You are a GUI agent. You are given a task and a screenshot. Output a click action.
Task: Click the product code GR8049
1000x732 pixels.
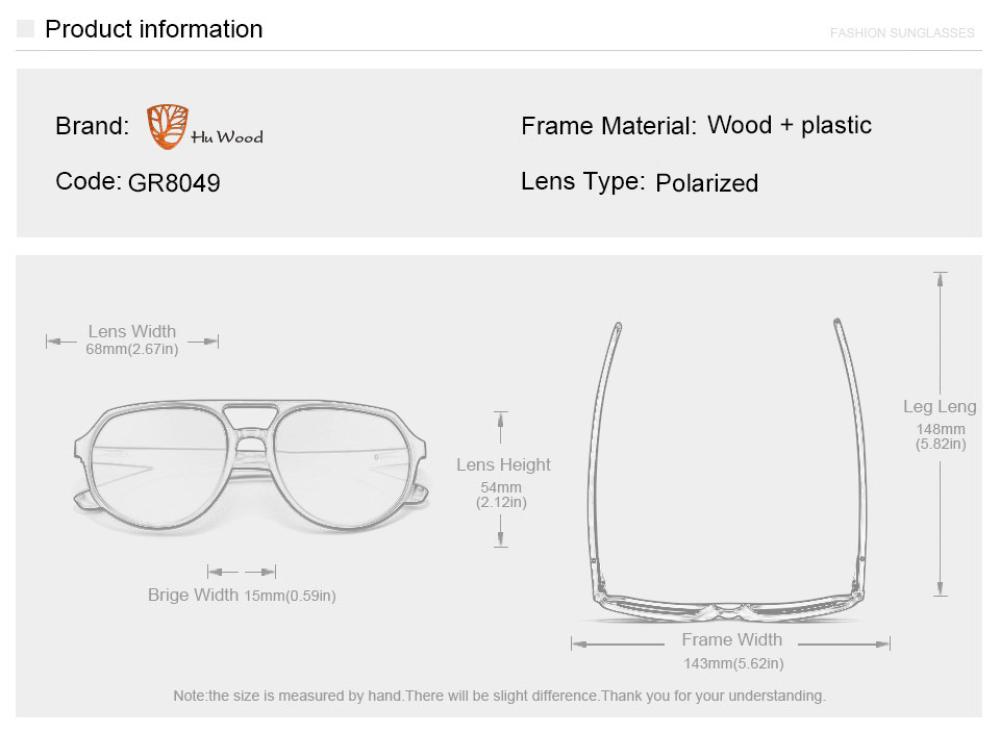[x=173, y=184]
